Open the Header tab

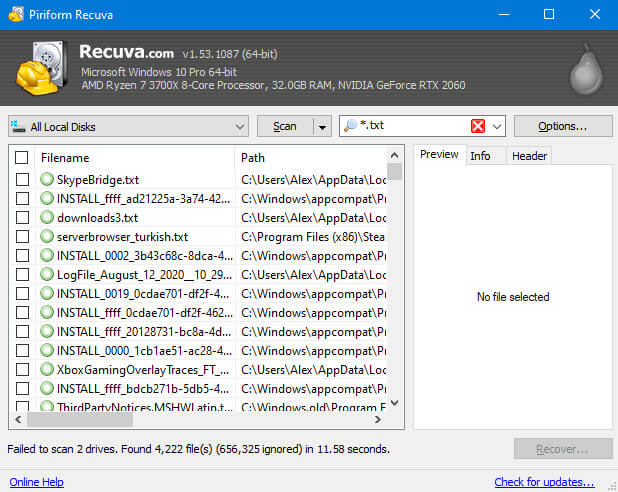529,156
